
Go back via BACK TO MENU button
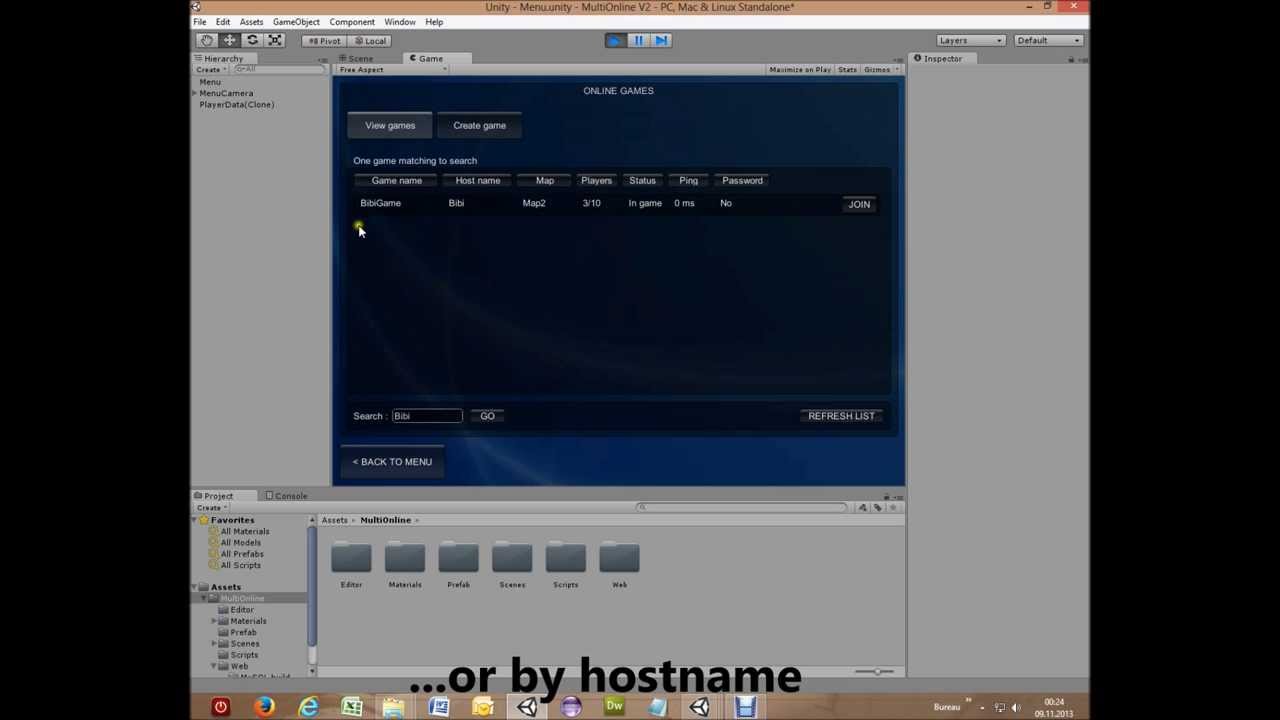392,462
